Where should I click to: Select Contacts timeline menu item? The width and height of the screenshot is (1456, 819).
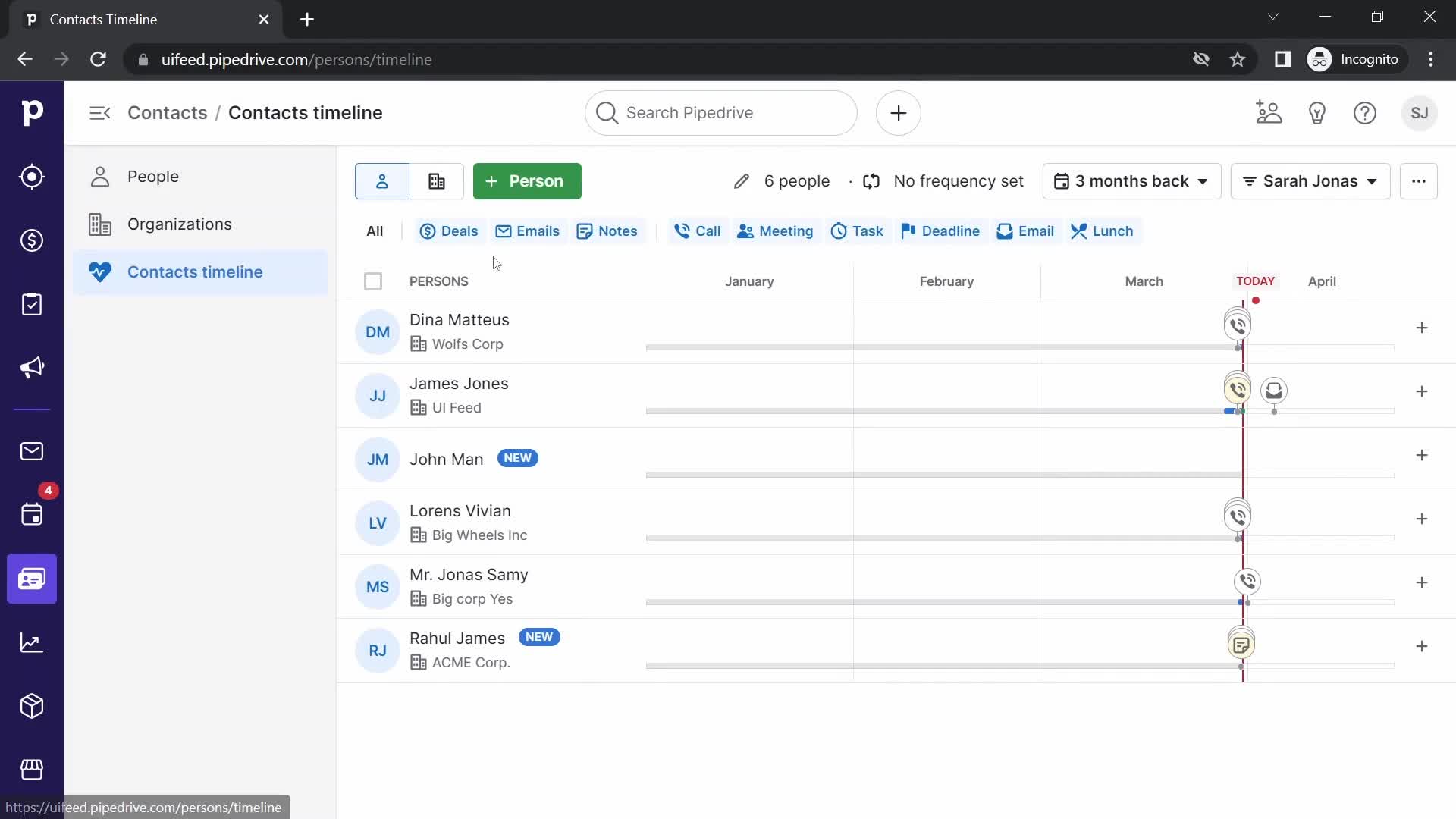(x=200, y=272)
